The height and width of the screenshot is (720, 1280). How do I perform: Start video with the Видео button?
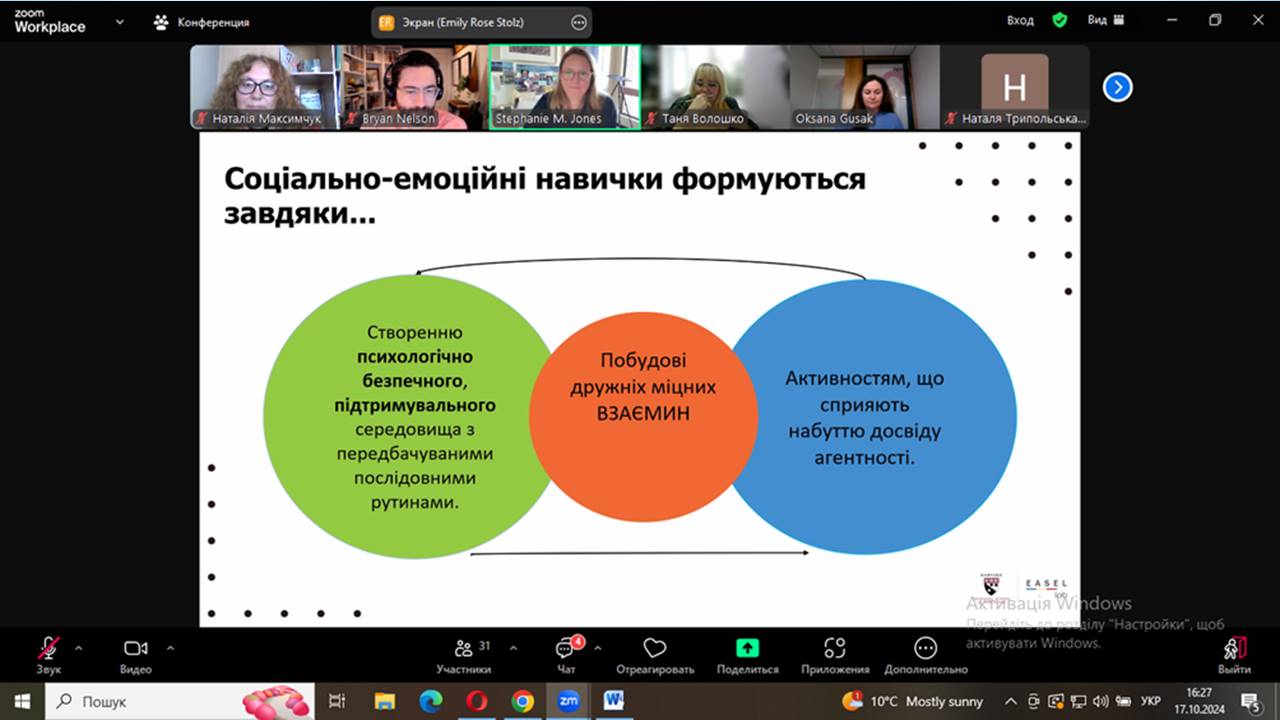[x=136, y=655]
